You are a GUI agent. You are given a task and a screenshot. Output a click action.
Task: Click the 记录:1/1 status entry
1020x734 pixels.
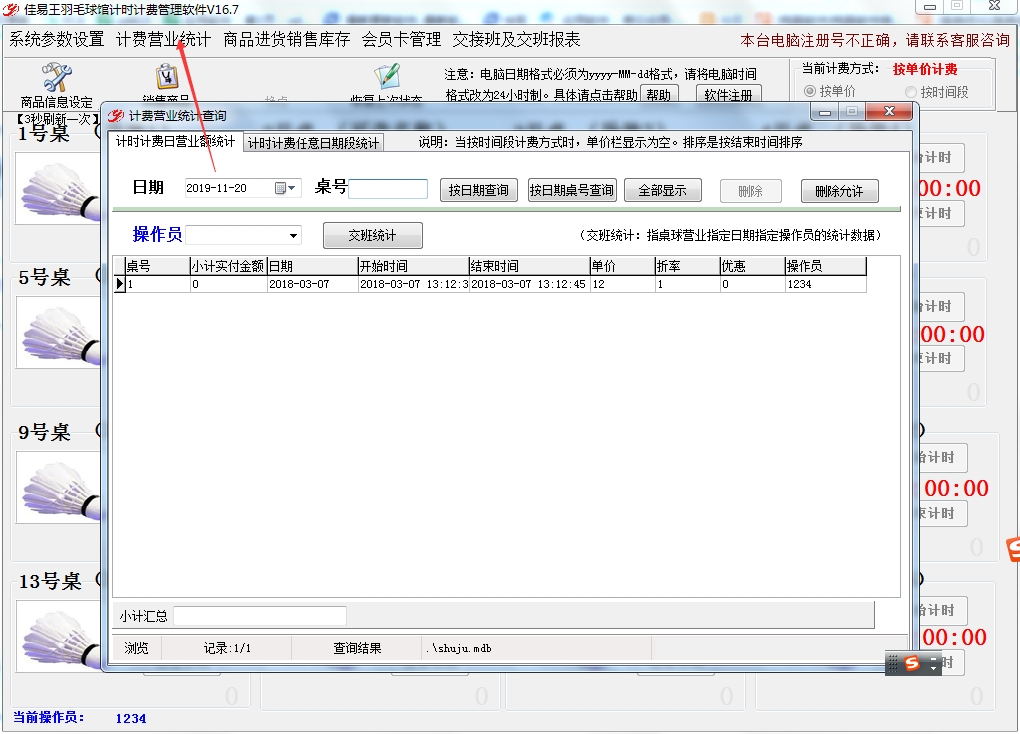point(227,648)
